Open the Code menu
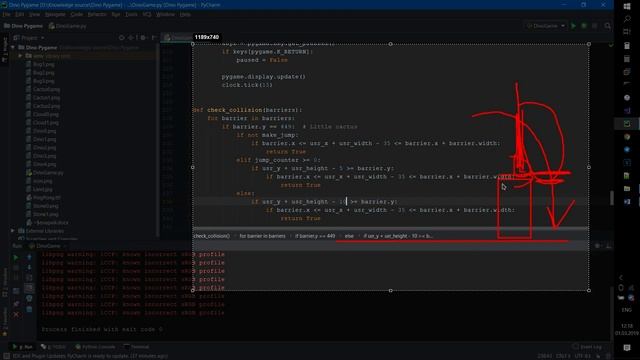Screen dimensions: 640x360 pos(76,14)
